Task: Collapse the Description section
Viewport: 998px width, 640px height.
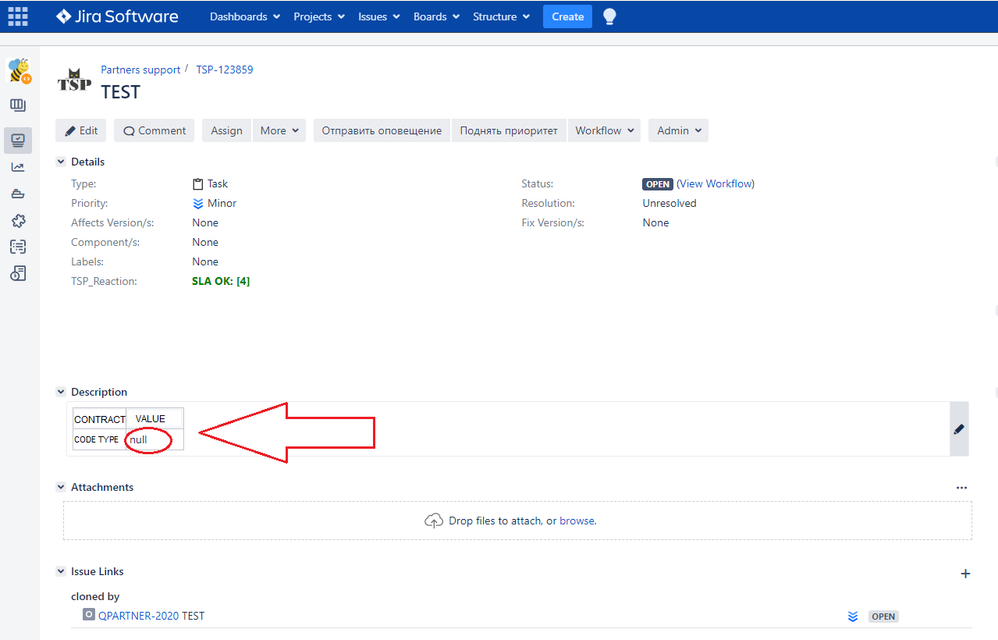Action: pos(61,392)
